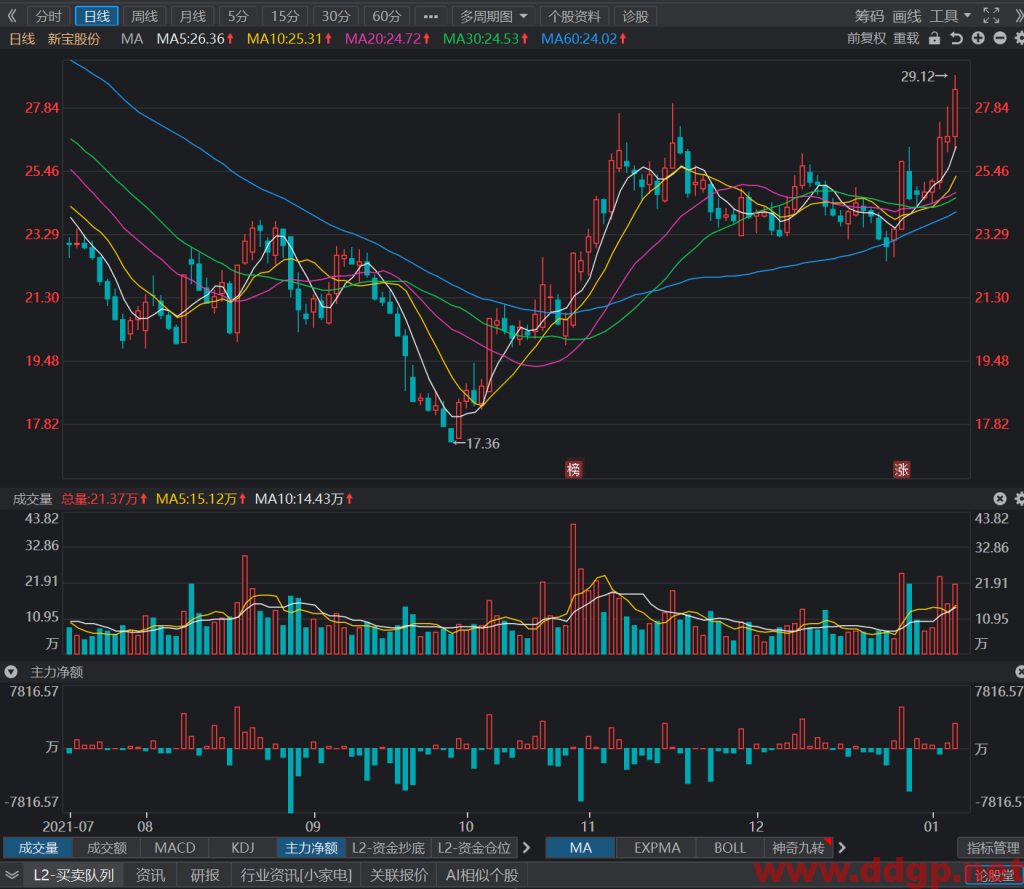Click the 涨 marker on chart
Screen dimensions: 1024x889
pos(901,469)
